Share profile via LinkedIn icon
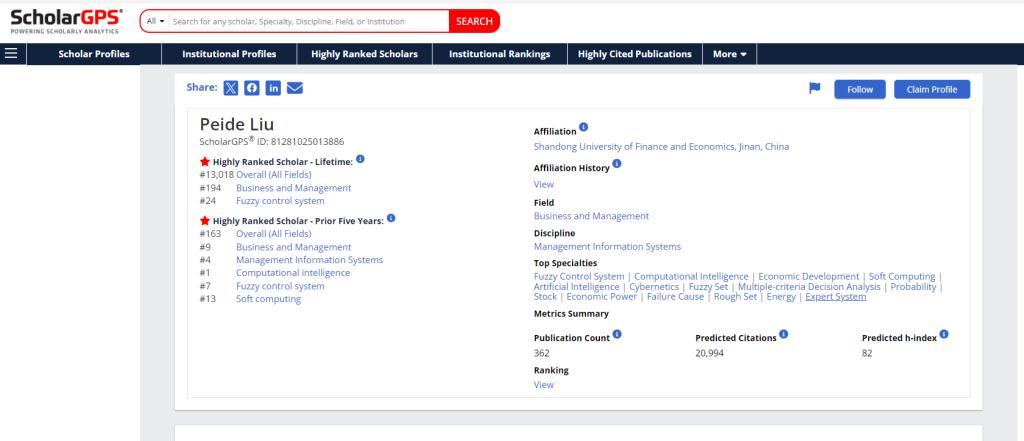This screenshot has height=441, width=1024. click(x=273, y=88)
